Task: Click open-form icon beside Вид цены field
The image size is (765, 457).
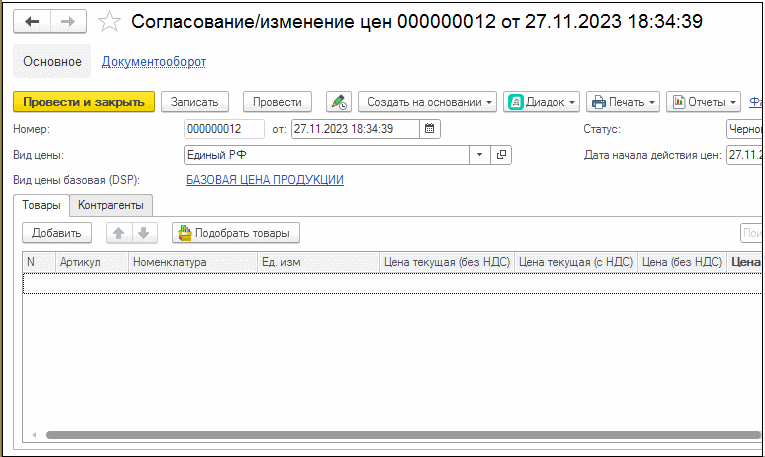Action: [x=501, y=155]
